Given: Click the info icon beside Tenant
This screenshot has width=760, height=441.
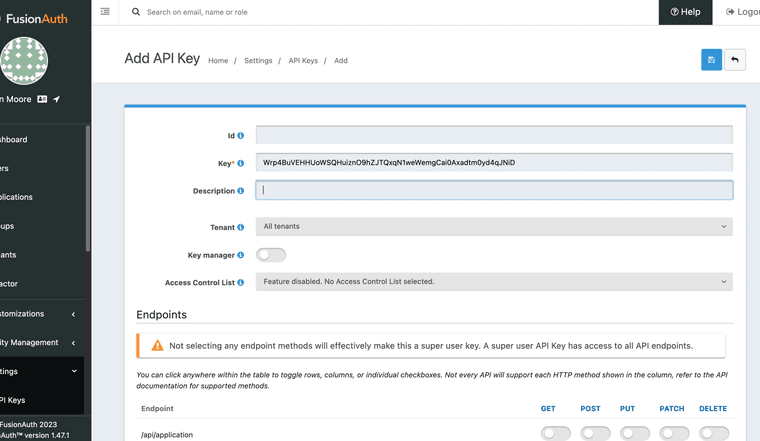Looking at the screenshot, I should pos(241,227).
